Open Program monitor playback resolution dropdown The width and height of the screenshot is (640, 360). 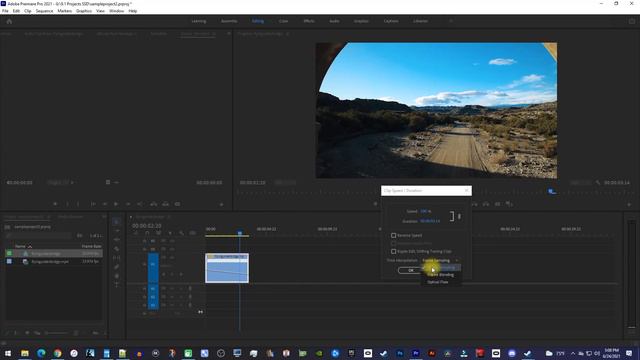click(580, 182)
